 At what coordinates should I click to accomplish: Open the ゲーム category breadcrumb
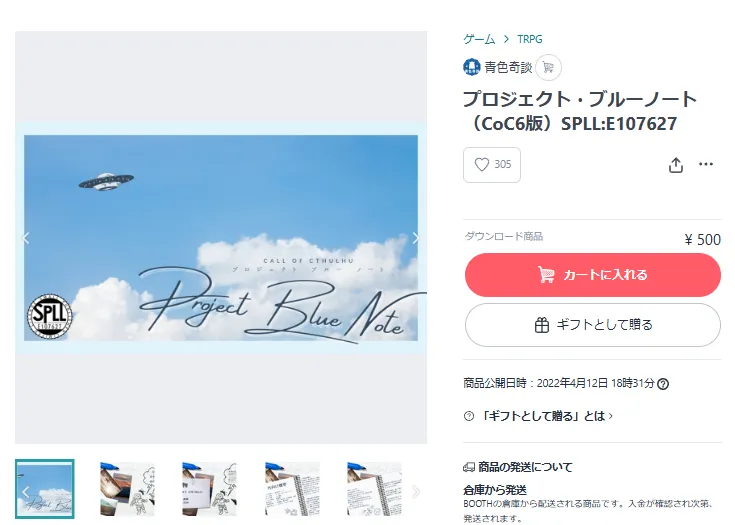tap(479, 39)
